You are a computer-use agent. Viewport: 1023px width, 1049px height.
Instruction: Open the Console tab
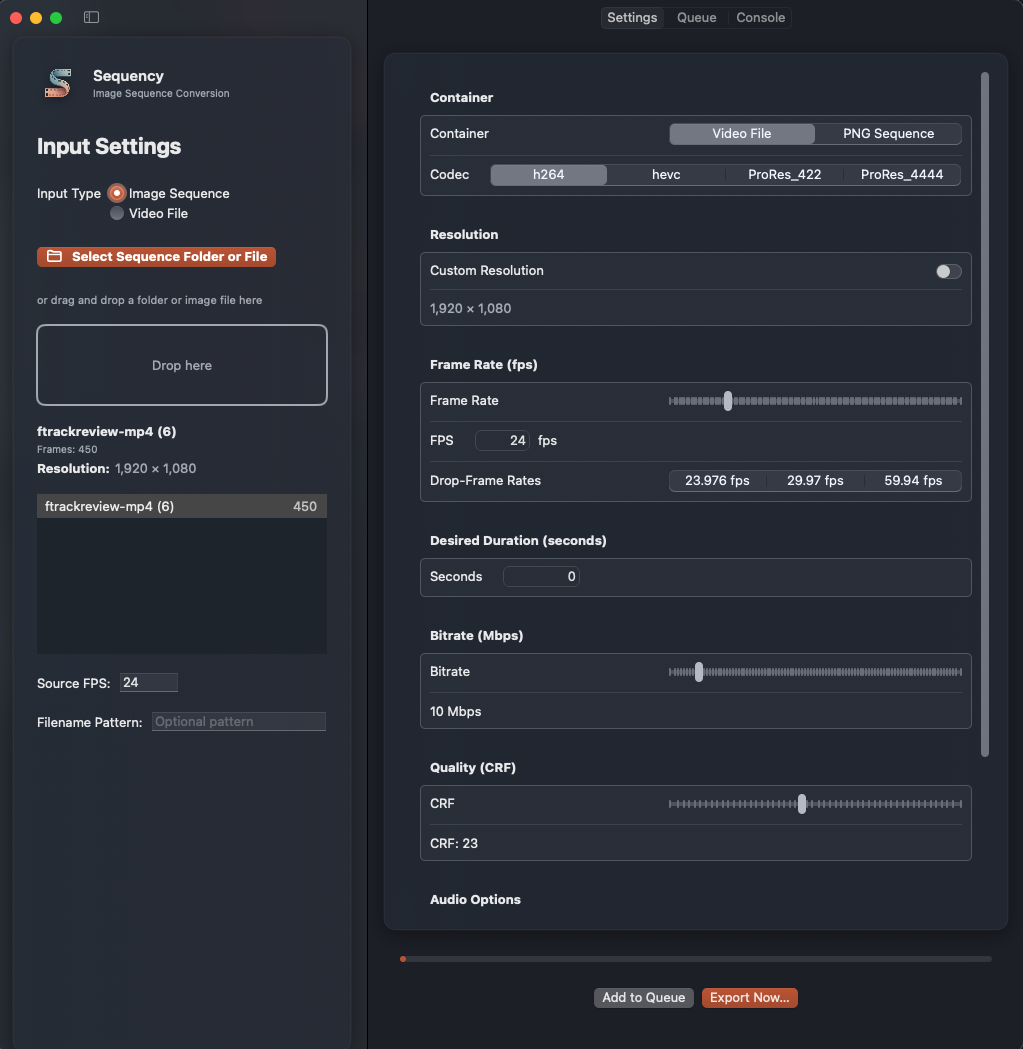[x=760, y=17]
